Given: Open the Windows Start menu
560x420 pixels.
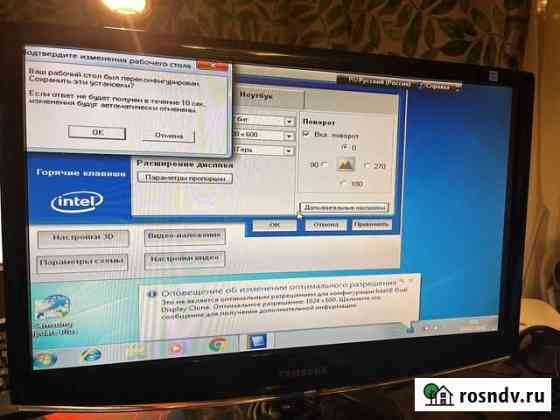Looking at the screenshot, I should [x=45, y=360].
